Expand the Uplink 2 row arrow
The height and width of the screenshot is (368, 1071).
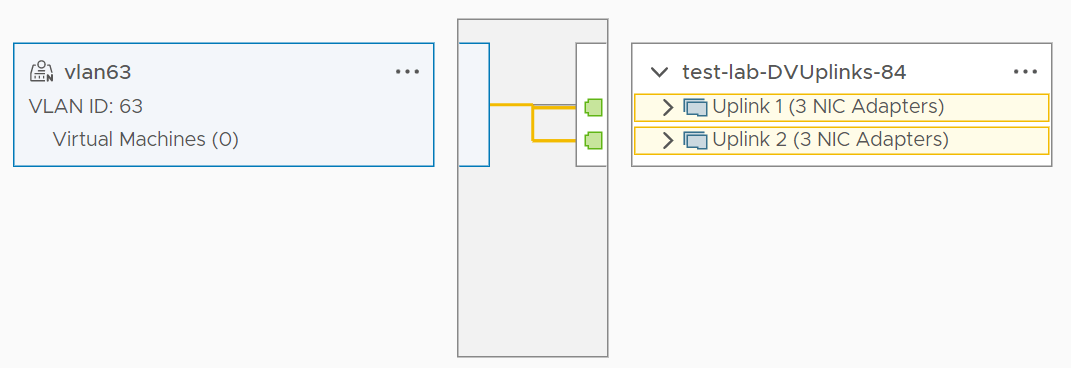coord(668,141)
